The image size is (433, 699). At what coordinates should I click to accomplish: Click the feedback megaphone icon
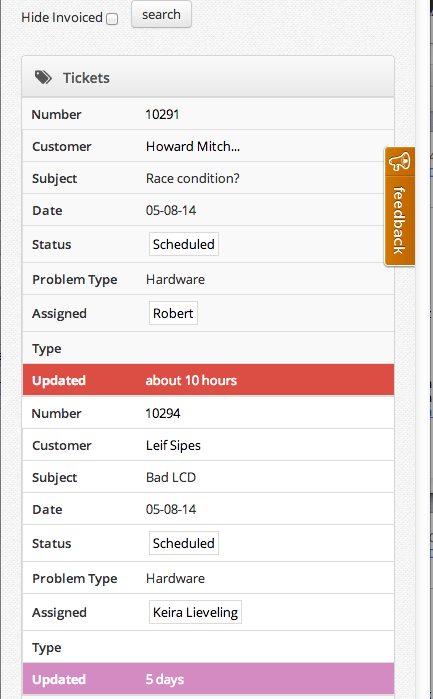399,162
